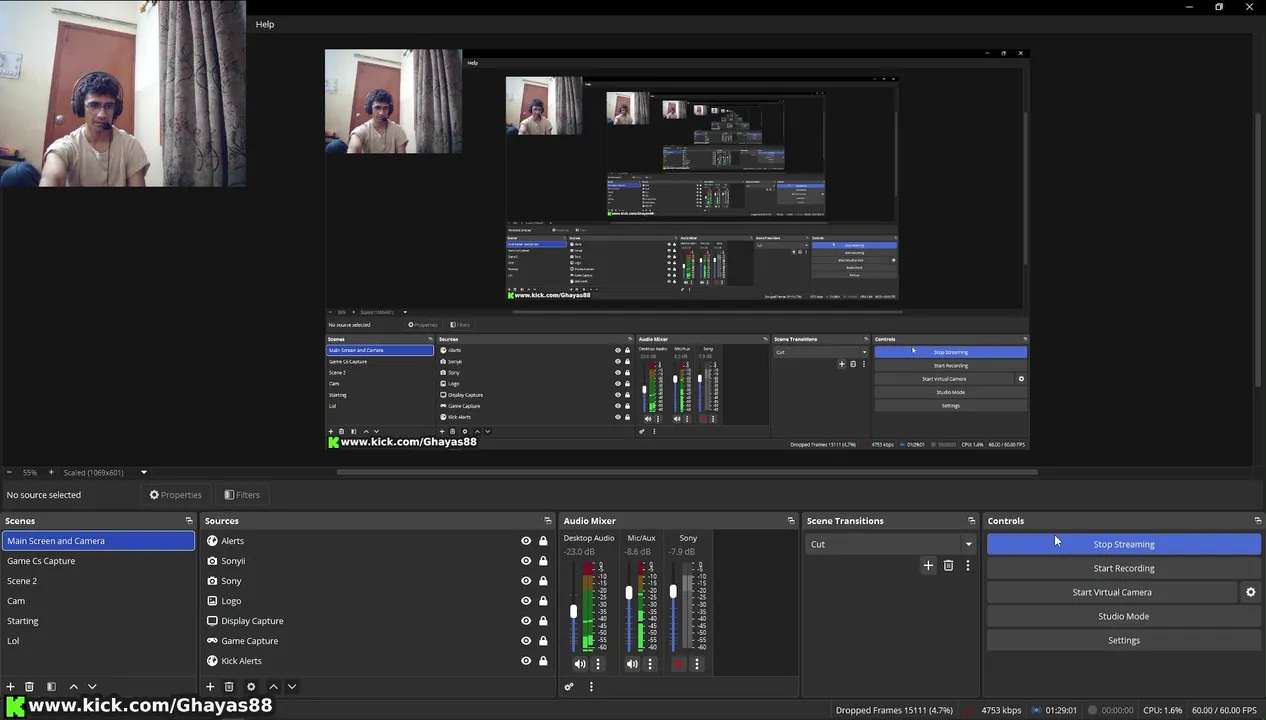The width and height of the screenshot is (1266, 720).
Task: Open the Mic/Aux three-dot options
Action: click(x=650, y=664)
